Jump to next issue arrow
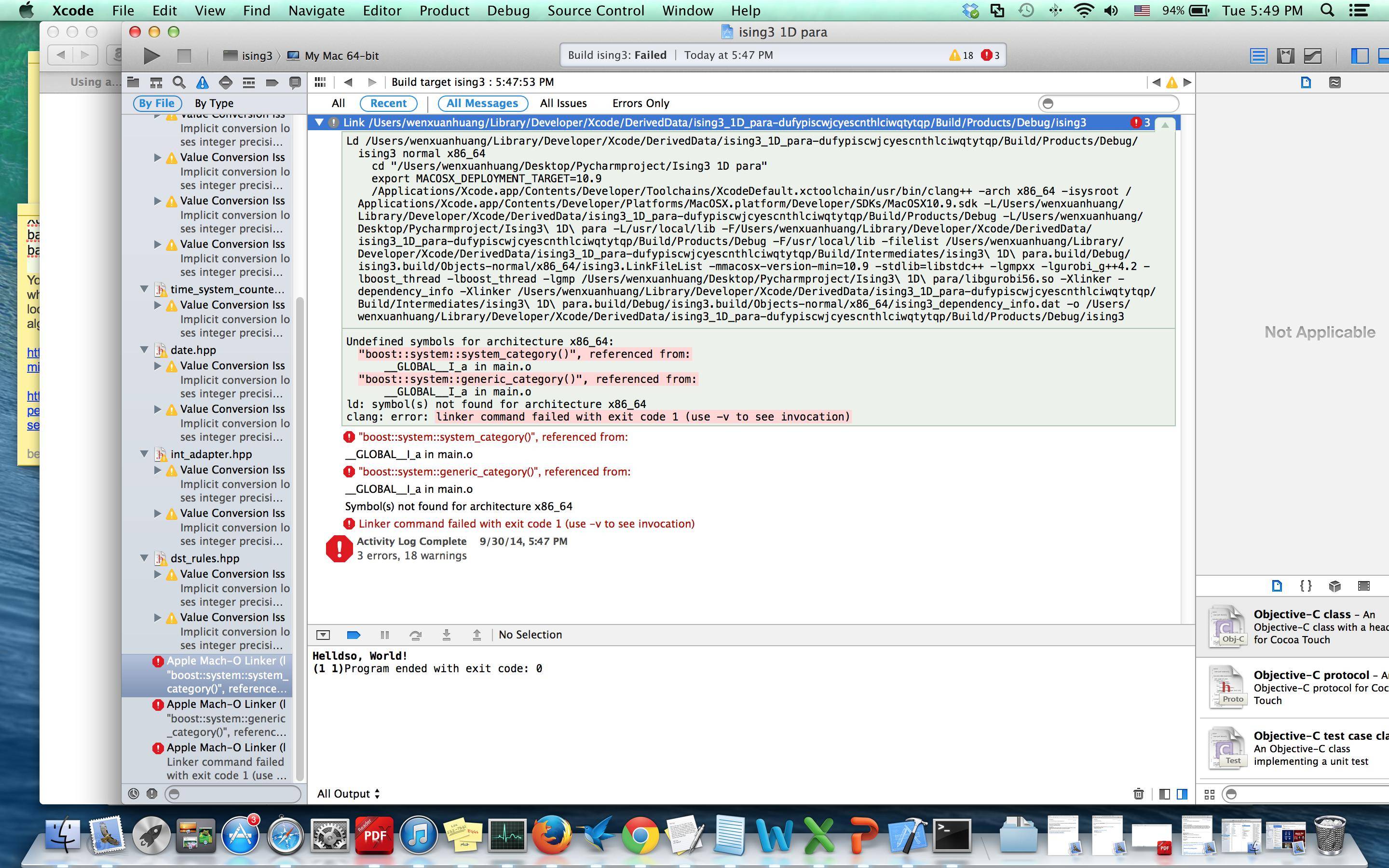 1187,82
